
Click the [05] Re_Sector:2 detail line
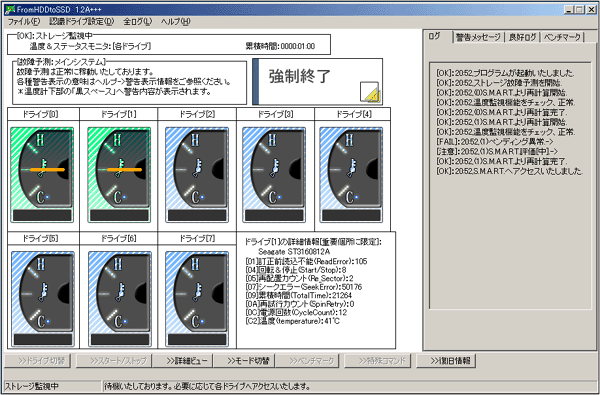click(299, 278)
